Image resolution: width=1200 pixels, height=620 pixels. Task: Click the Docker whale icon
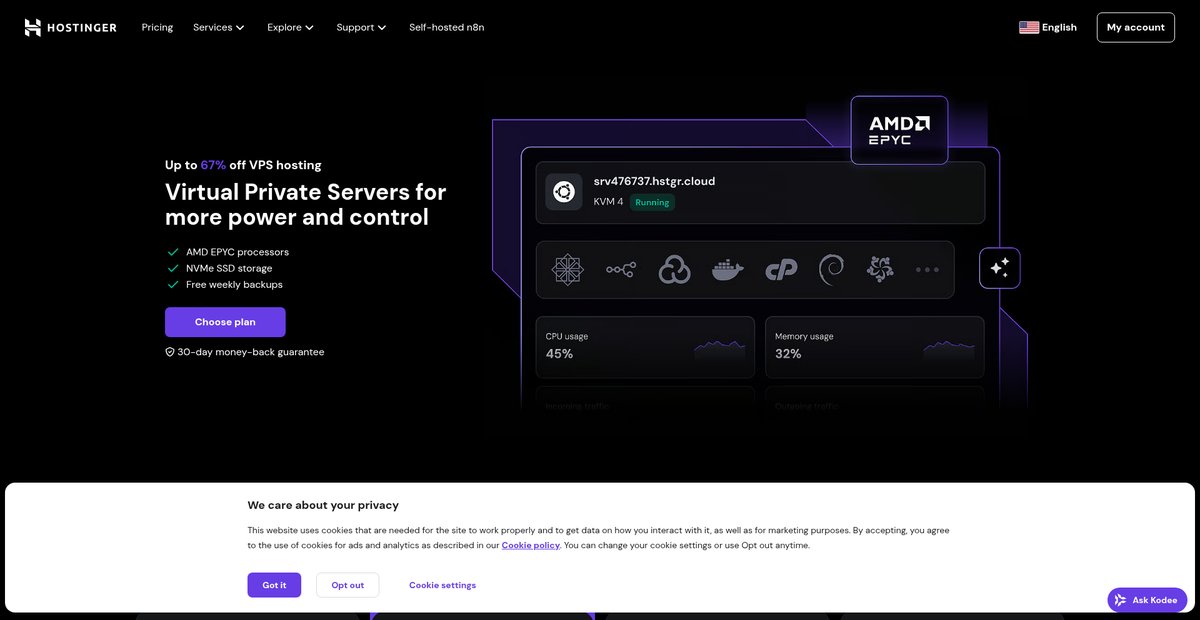pyautogui.click(x=728, y=270)
